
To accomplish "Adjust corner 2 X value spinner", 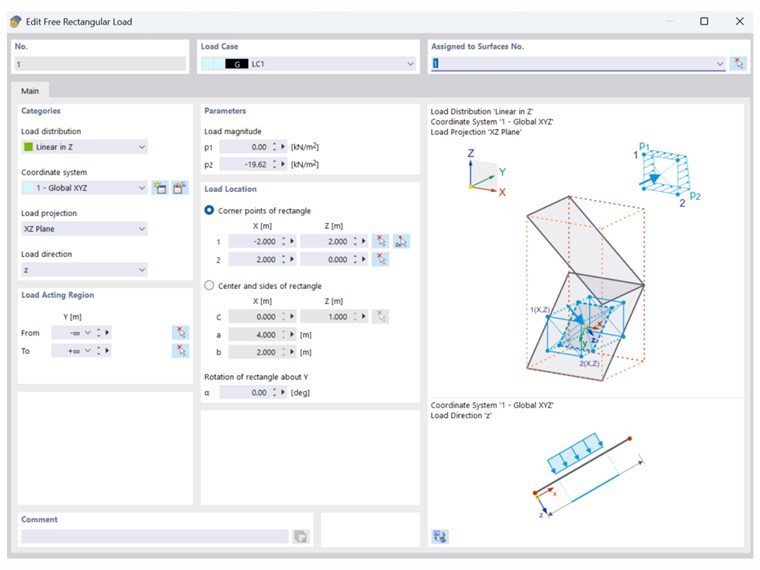I will point(284,259).
